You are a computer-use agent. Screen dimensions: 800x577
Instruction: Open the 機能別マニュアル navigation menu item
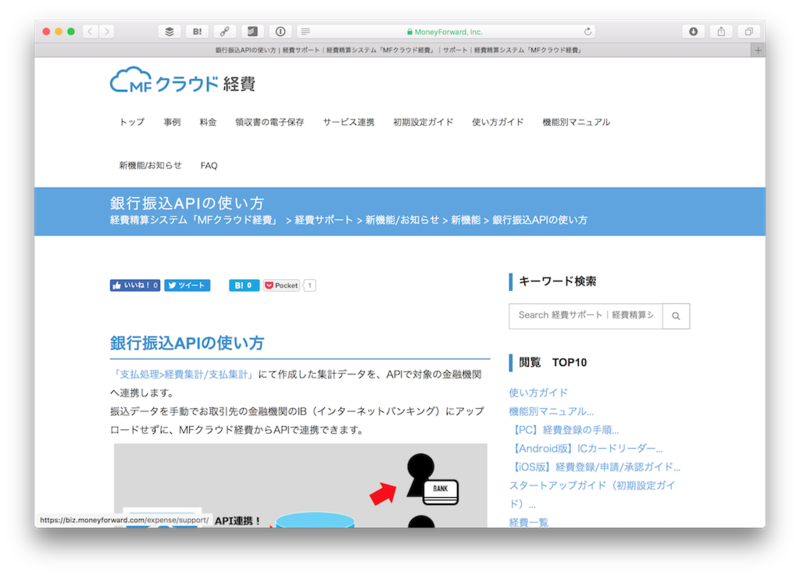[x=576, y=122]
